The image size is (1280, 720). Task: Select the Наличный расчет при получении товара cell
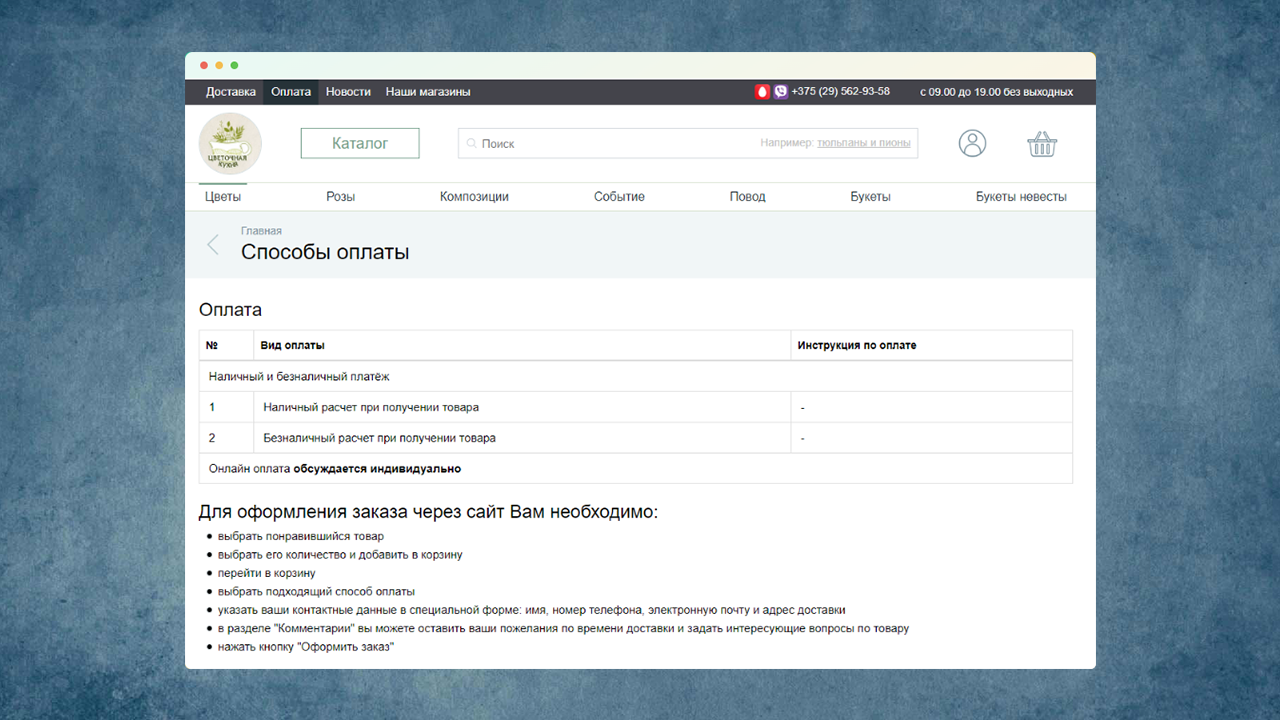522,408
